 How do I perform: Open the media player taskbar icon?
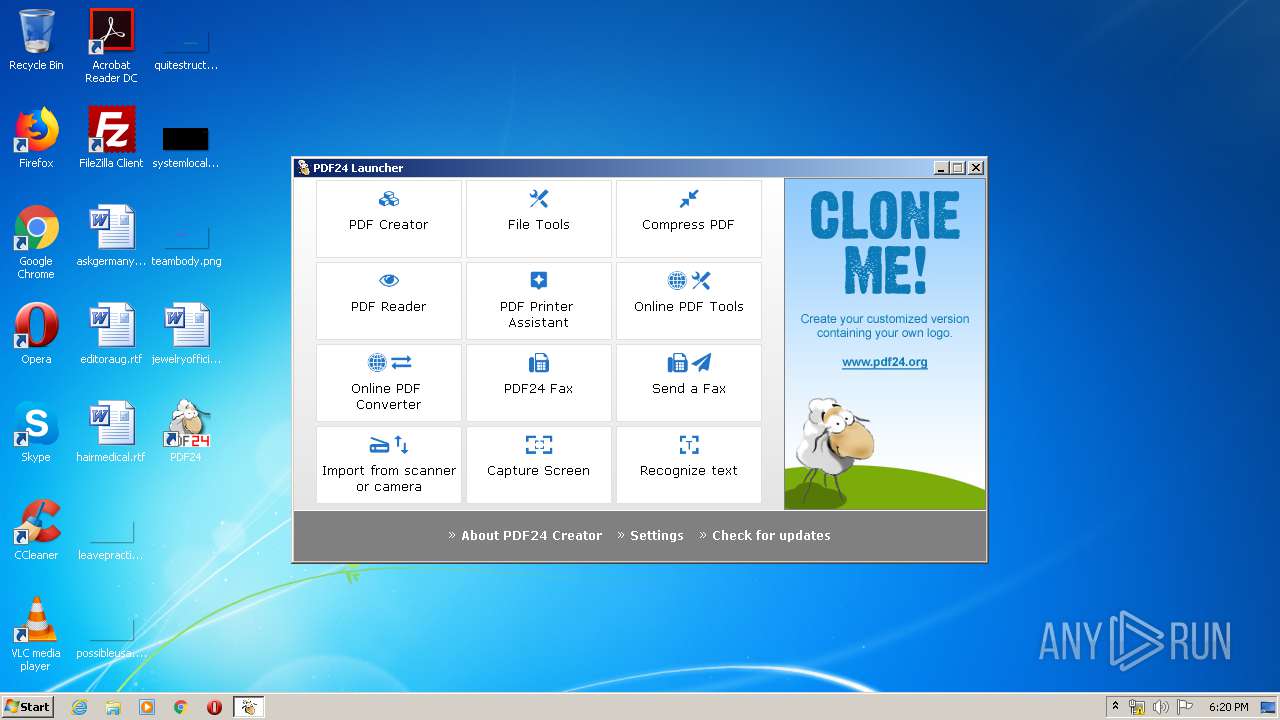pos(147,707)
